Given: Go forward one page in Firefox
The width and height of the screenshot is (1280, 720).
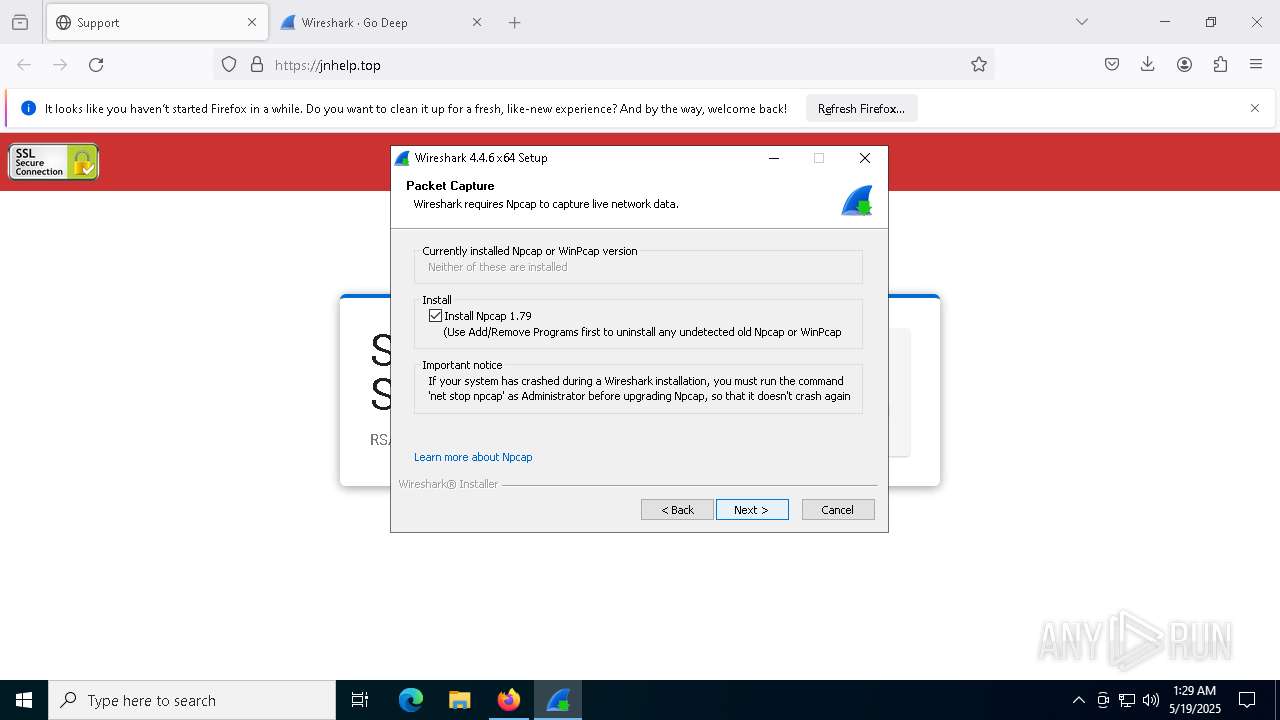Looking at the screenshot, I should pyautogui.click(x=60, y=65).
